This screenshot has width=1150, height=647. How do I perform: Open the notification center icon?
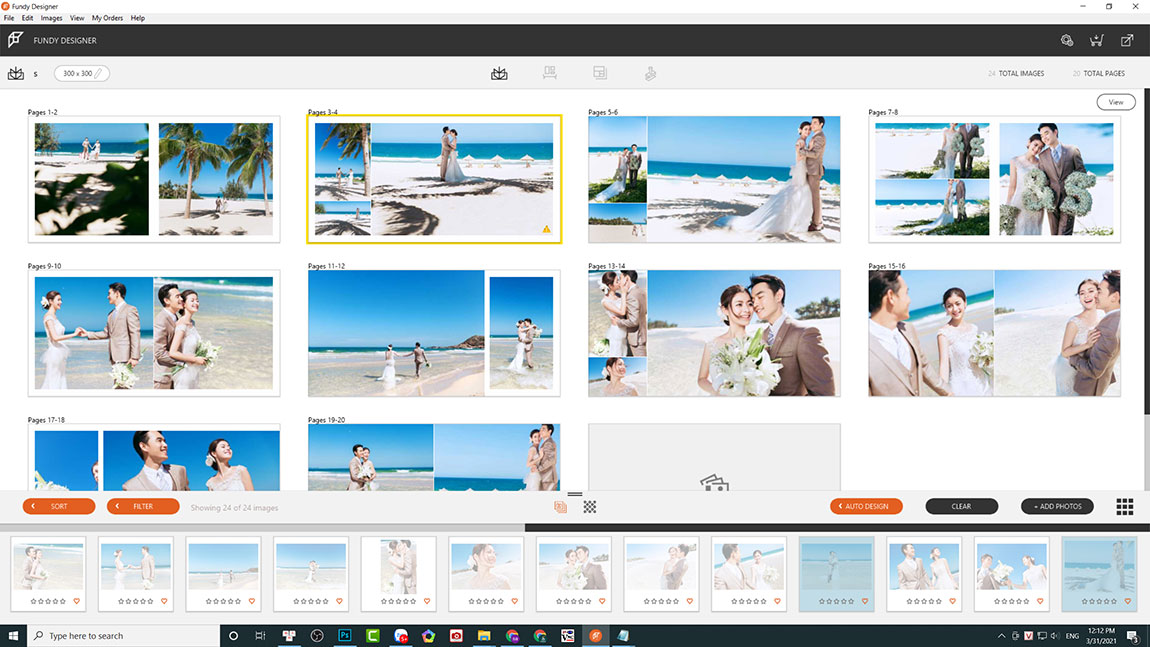coord(1133,635)
